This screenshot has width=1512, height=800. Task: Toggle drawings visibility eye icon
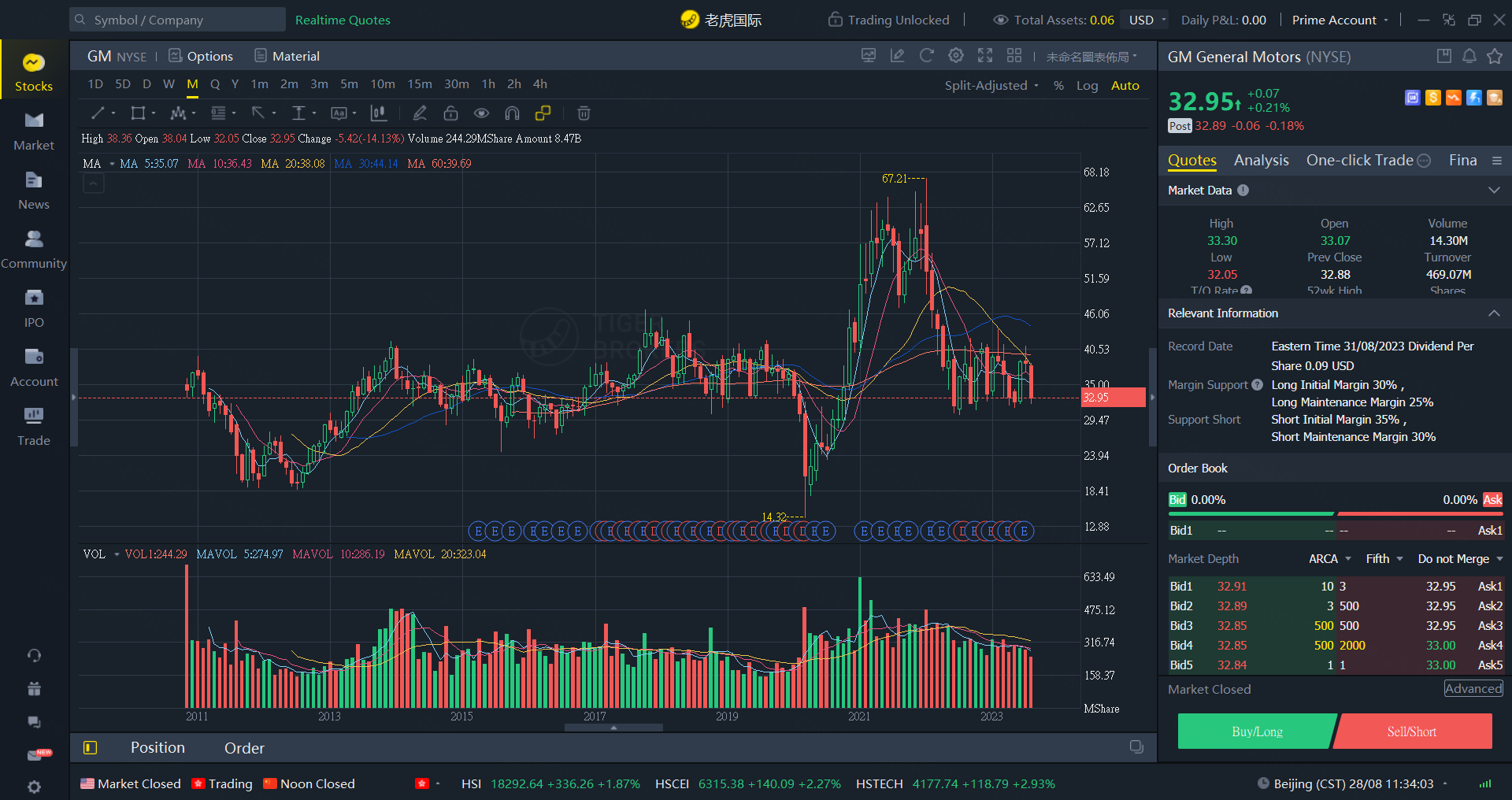pyautogui.click(x=481, y=113)
